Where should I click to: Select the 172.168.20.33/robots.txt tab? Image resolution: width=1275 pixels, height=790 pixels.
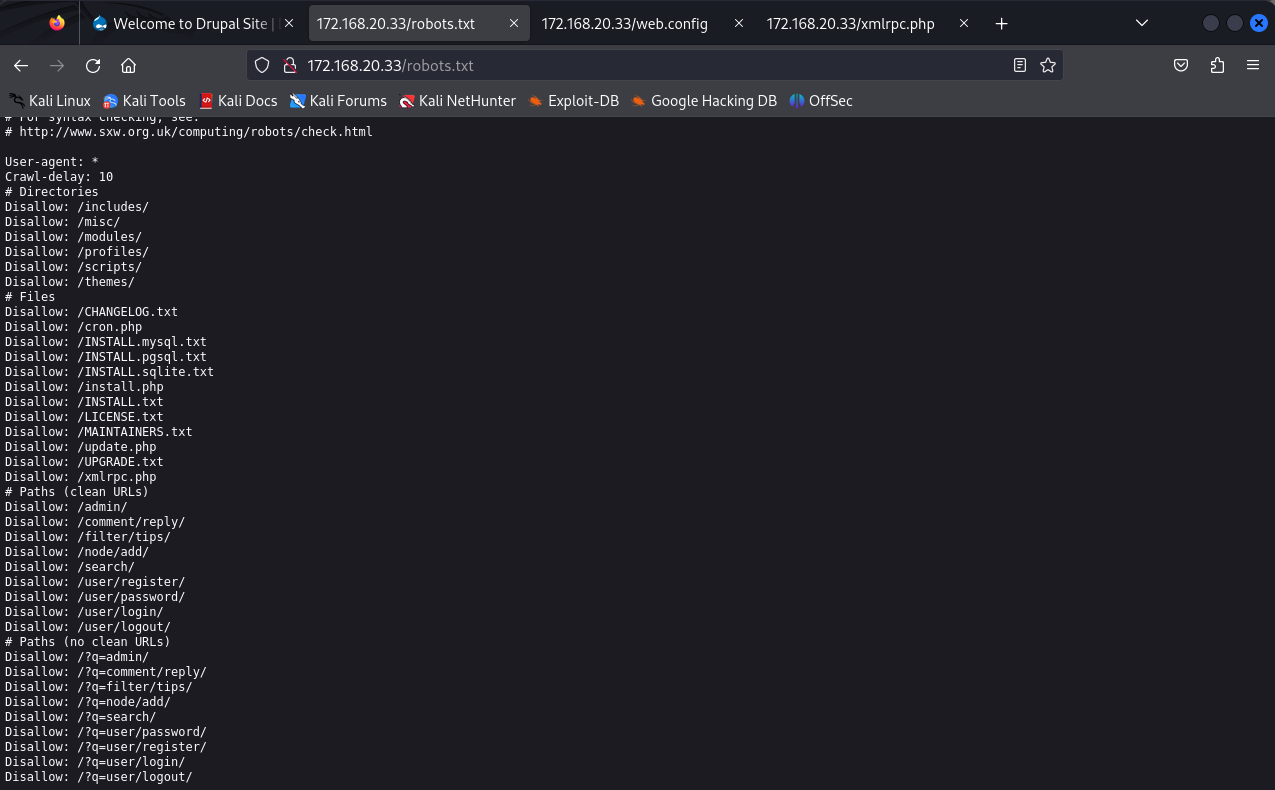[x=419, y=24]
